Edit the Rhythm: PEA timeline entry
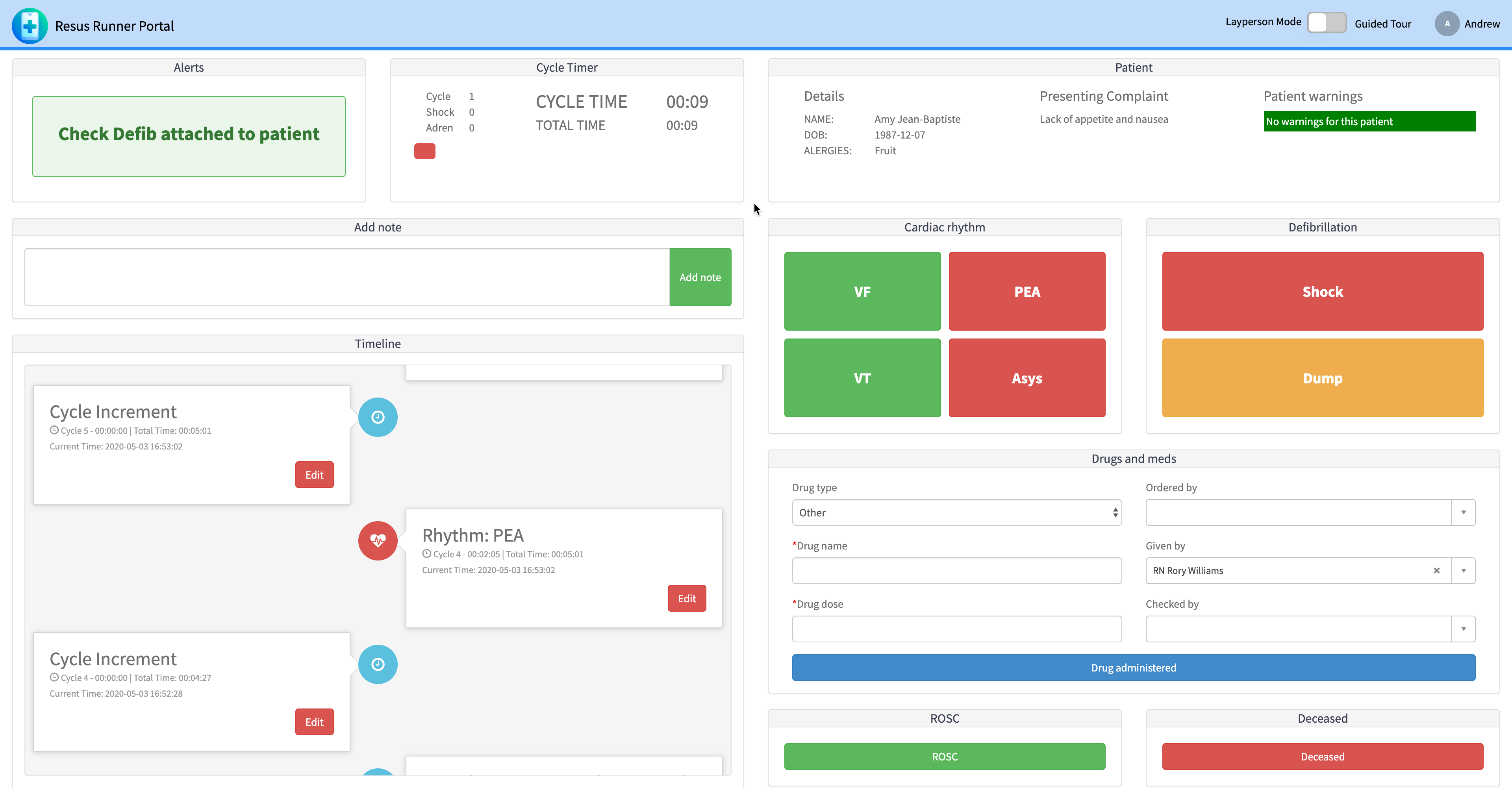 [687, 598]
